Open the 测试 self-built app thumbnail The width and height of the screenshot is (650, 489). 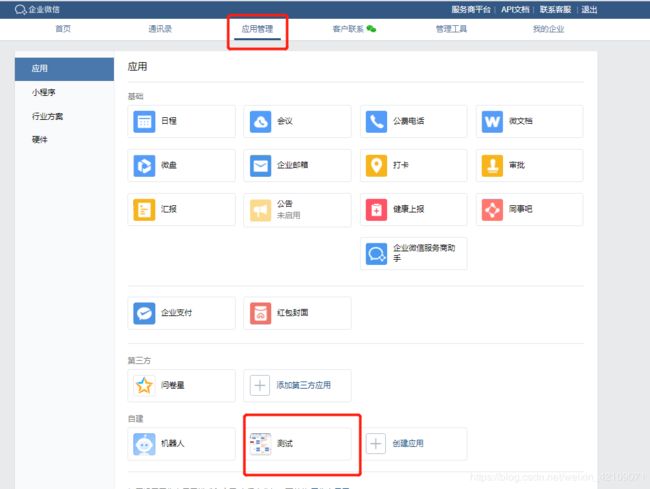click(x=260, y=444)
